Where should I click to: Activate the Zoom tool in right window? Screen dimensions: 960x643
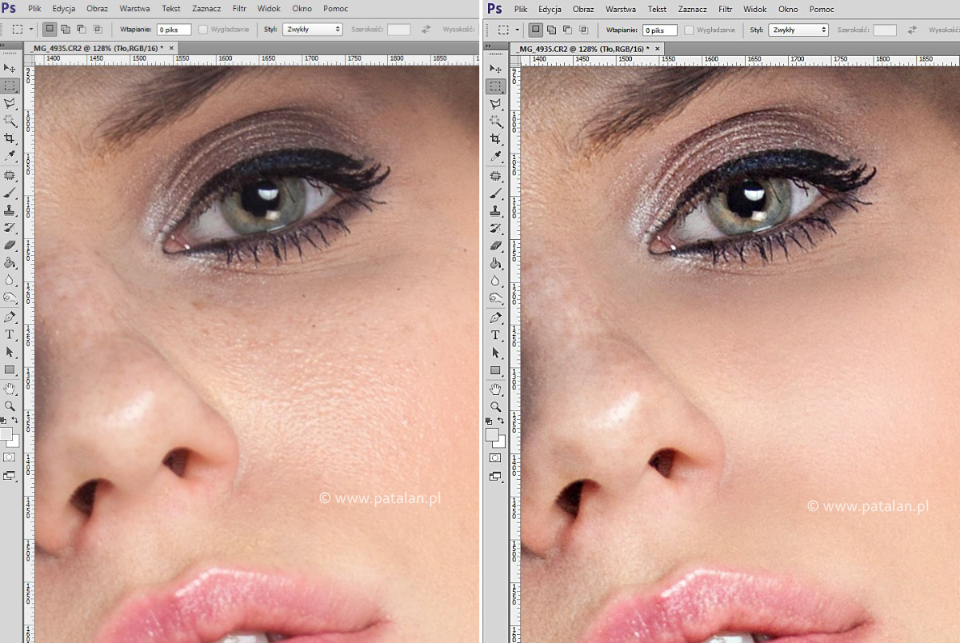pyautogui.click(x=495, y=406)
